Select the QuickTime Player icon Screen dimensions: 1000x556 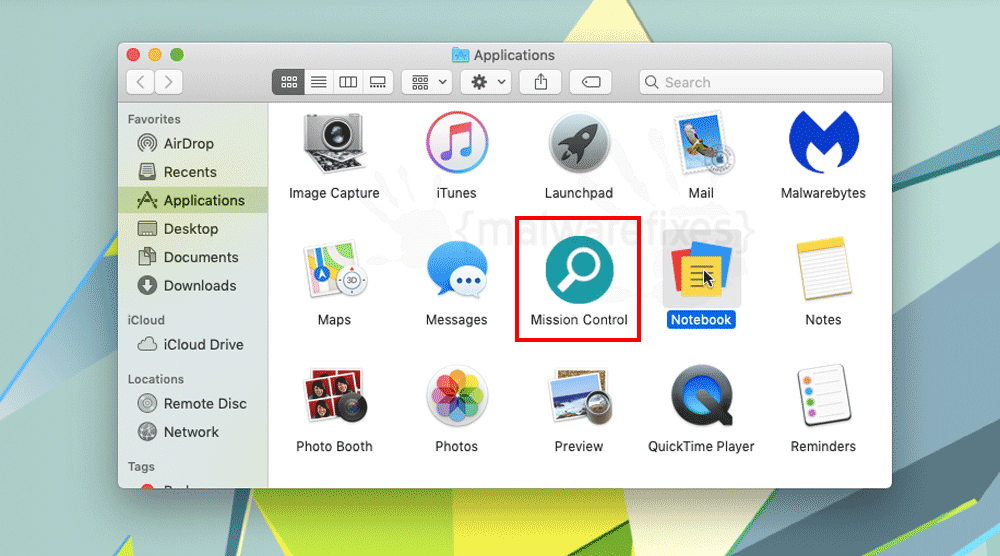tap(702, 395)
